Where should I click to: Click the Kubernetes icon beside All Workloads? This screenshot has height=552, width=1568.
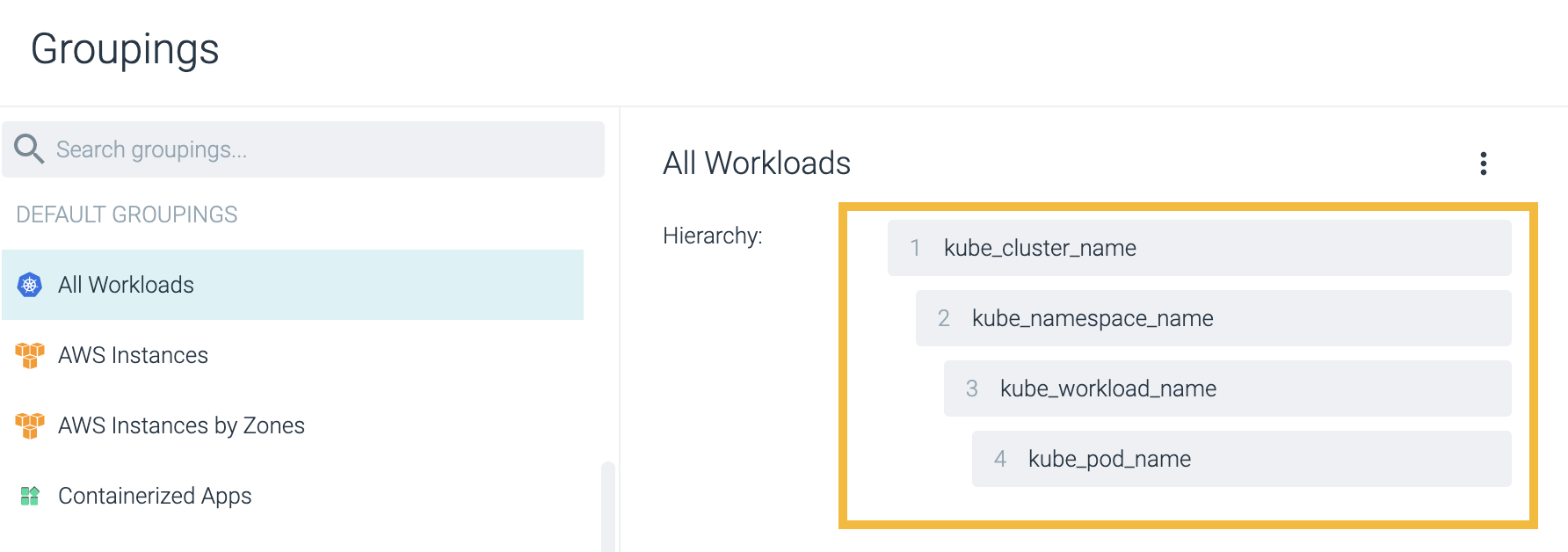(30, 285)
